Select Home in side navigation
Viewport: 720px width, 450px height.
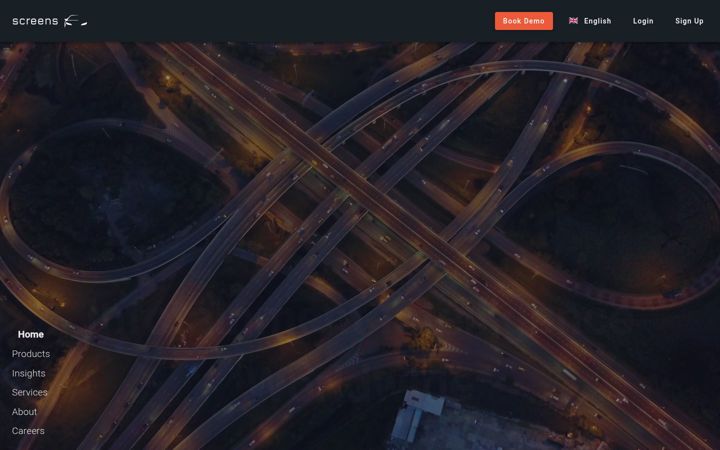[x=31, y=334]
